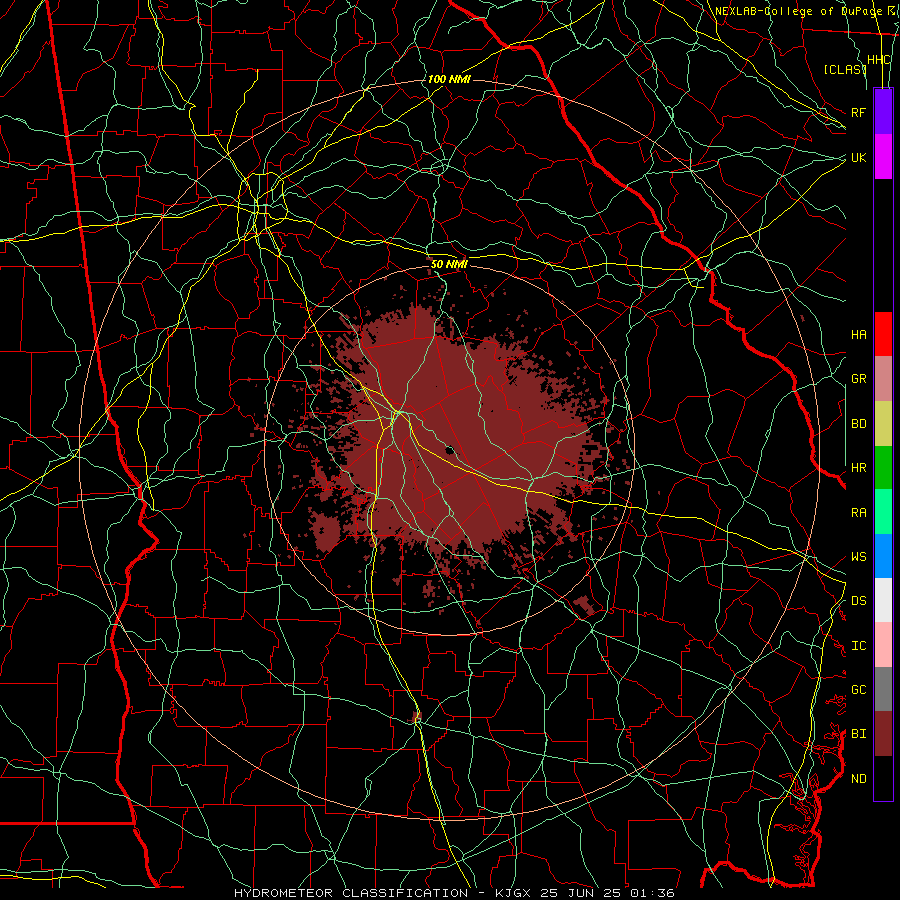Image resolution: width=900 pixels, height=900 pixels.
Task: Pick the RA light green swatch
Action: click(883, 512)
